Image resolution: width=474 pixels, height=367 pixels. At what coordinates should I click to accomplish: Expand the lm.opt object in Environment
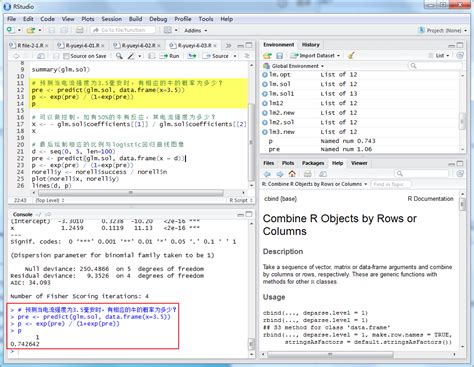(265, 75)
